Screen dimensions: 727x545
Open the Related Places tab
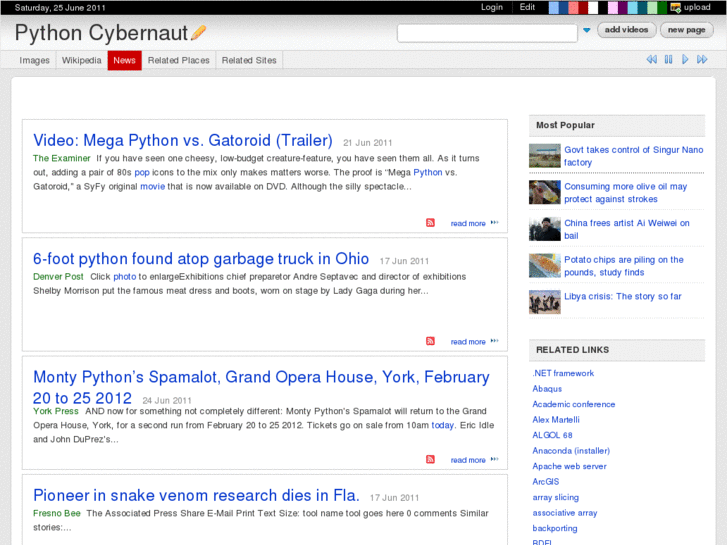click(179, 60)
